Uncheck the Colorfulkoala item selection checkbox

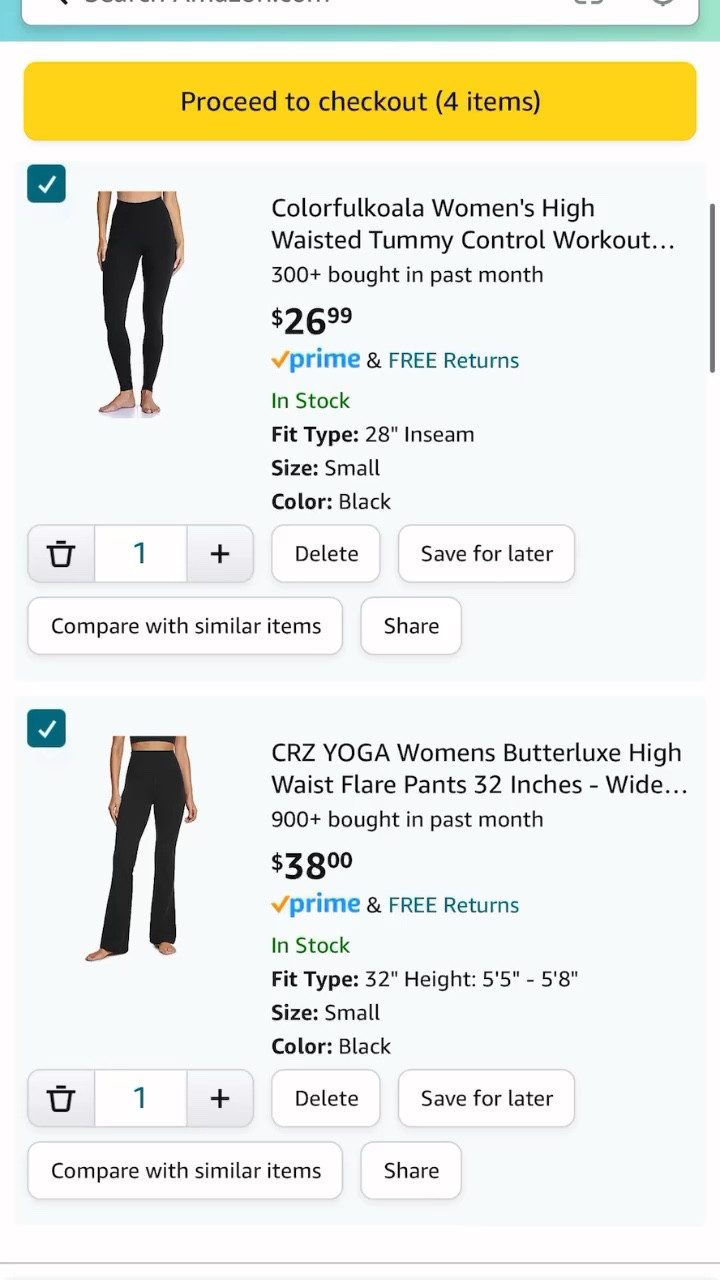click(x=46, y=184)
